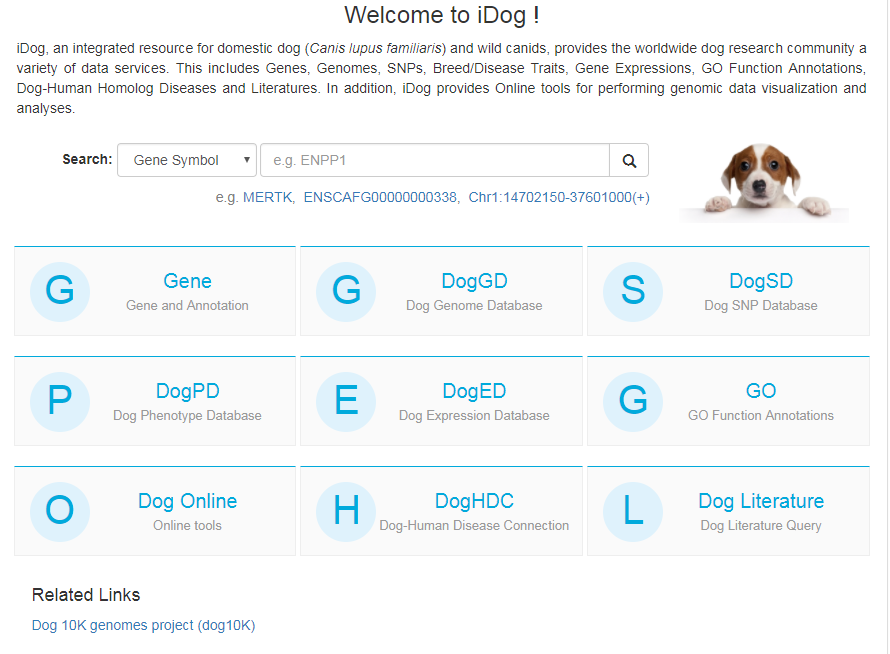Click the circular E icon for DogED

click(x=346, y=401)
